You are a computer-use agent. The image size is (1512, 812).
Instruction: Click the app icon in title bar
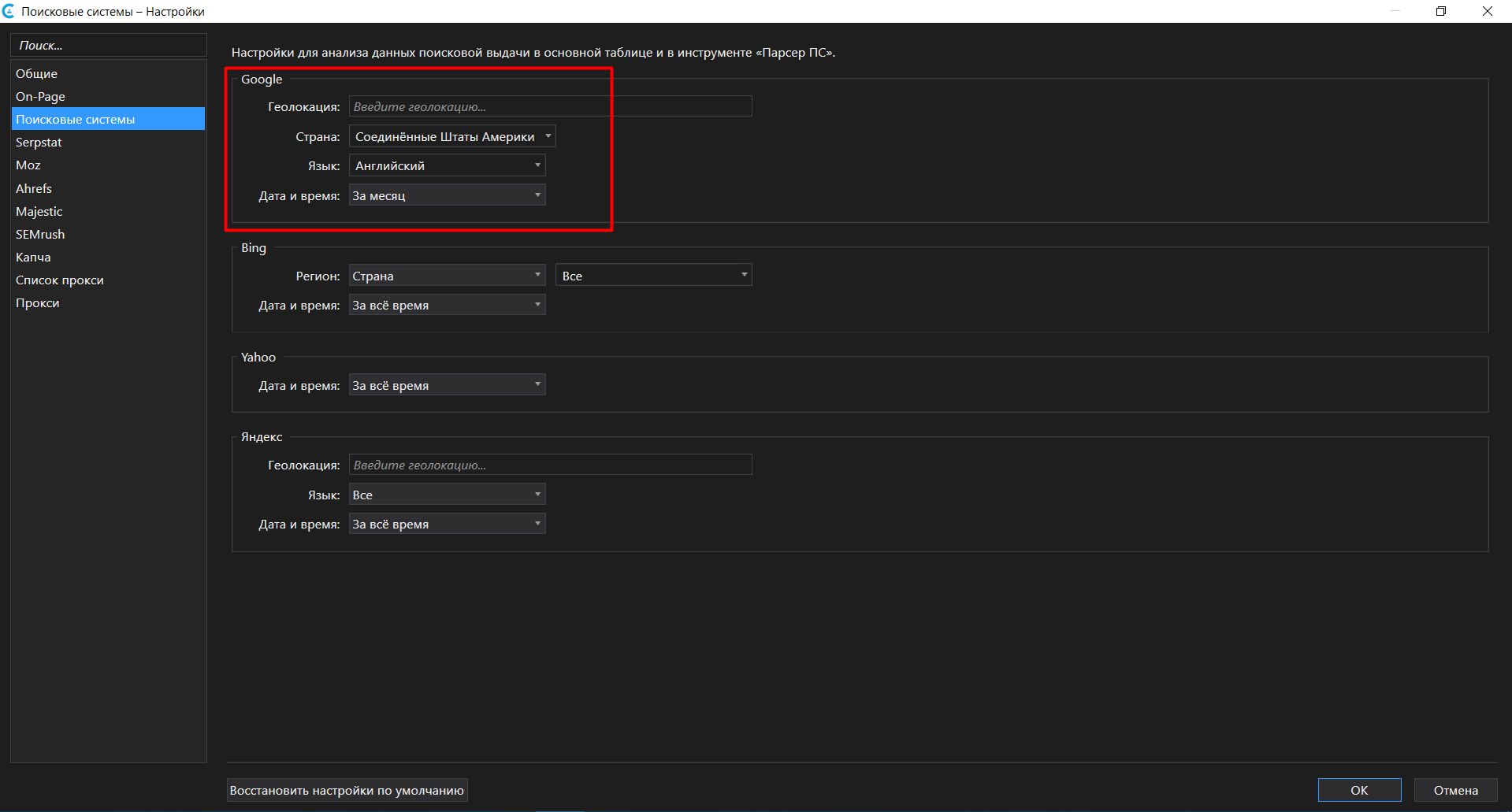[x=9, y=11]
